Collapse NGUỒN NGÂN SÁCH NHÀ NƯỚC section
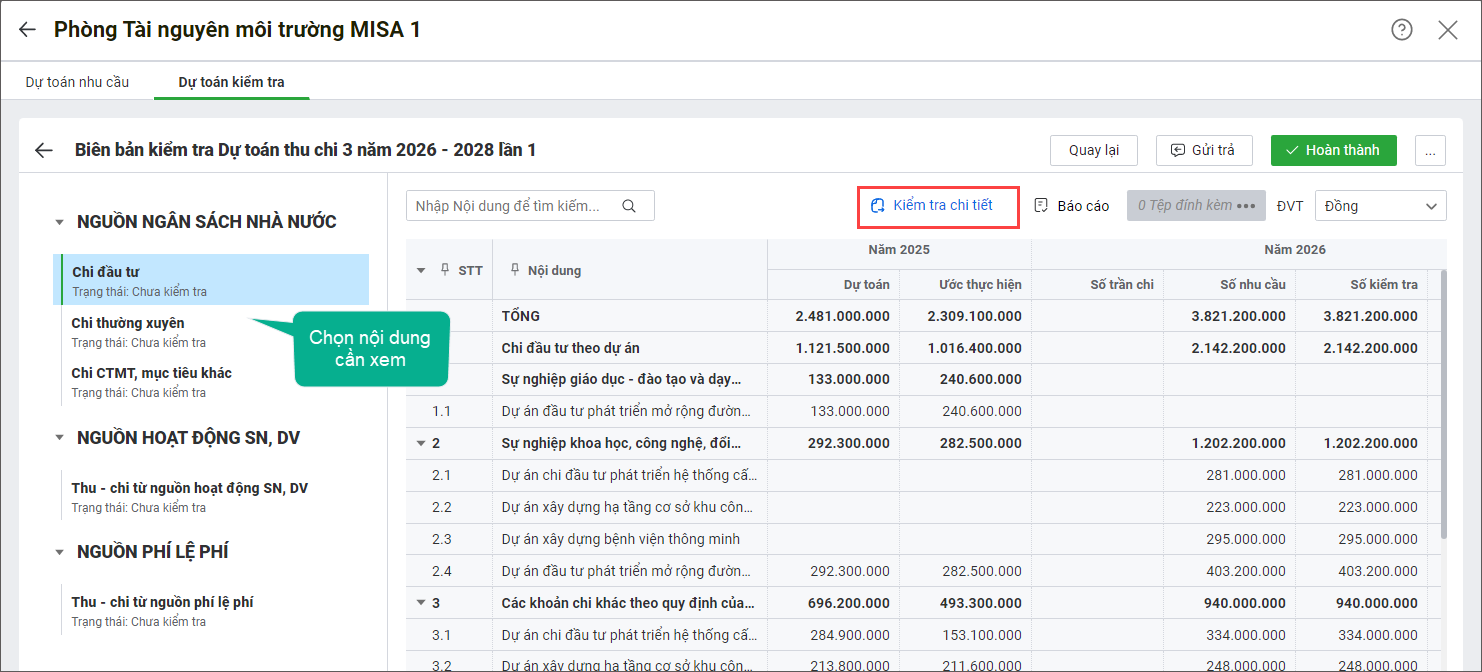 coord(60,222)
